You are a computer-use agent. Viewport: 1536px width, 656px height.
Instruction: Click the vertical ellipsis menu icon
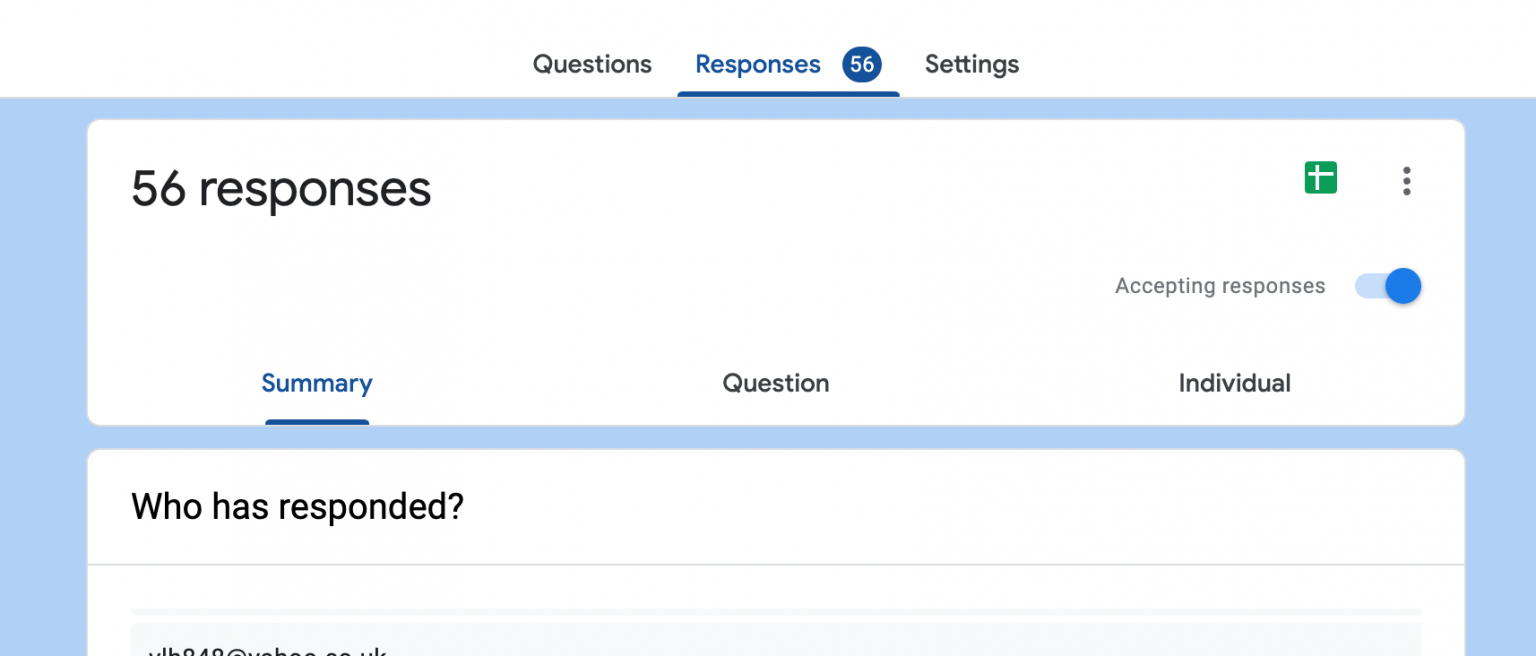click(x=1406, y=181)
